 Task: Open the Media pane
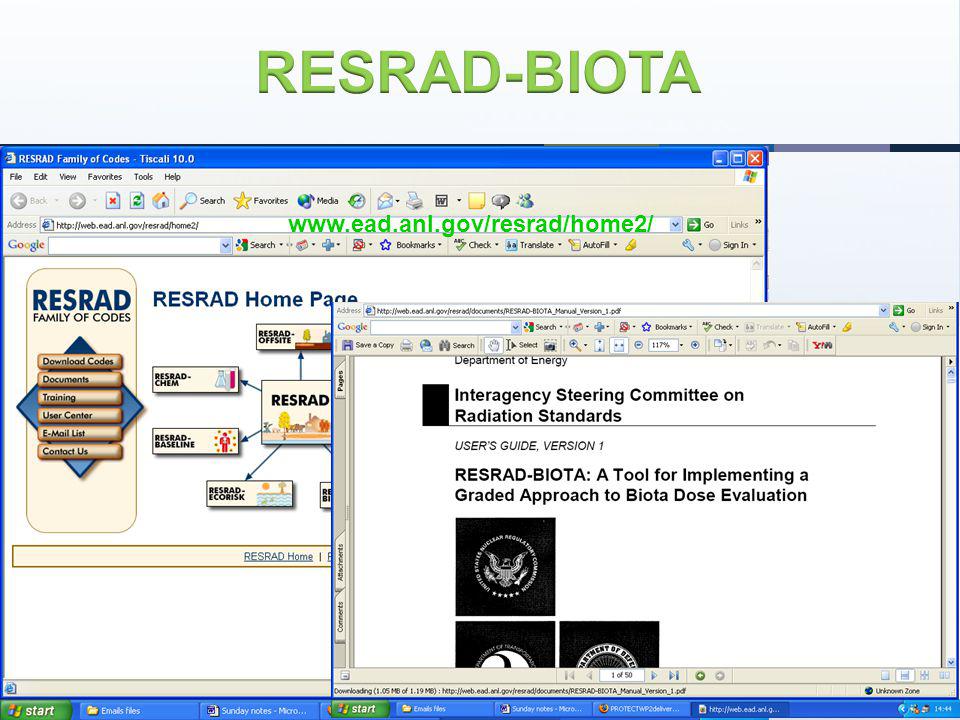point(318,200)
